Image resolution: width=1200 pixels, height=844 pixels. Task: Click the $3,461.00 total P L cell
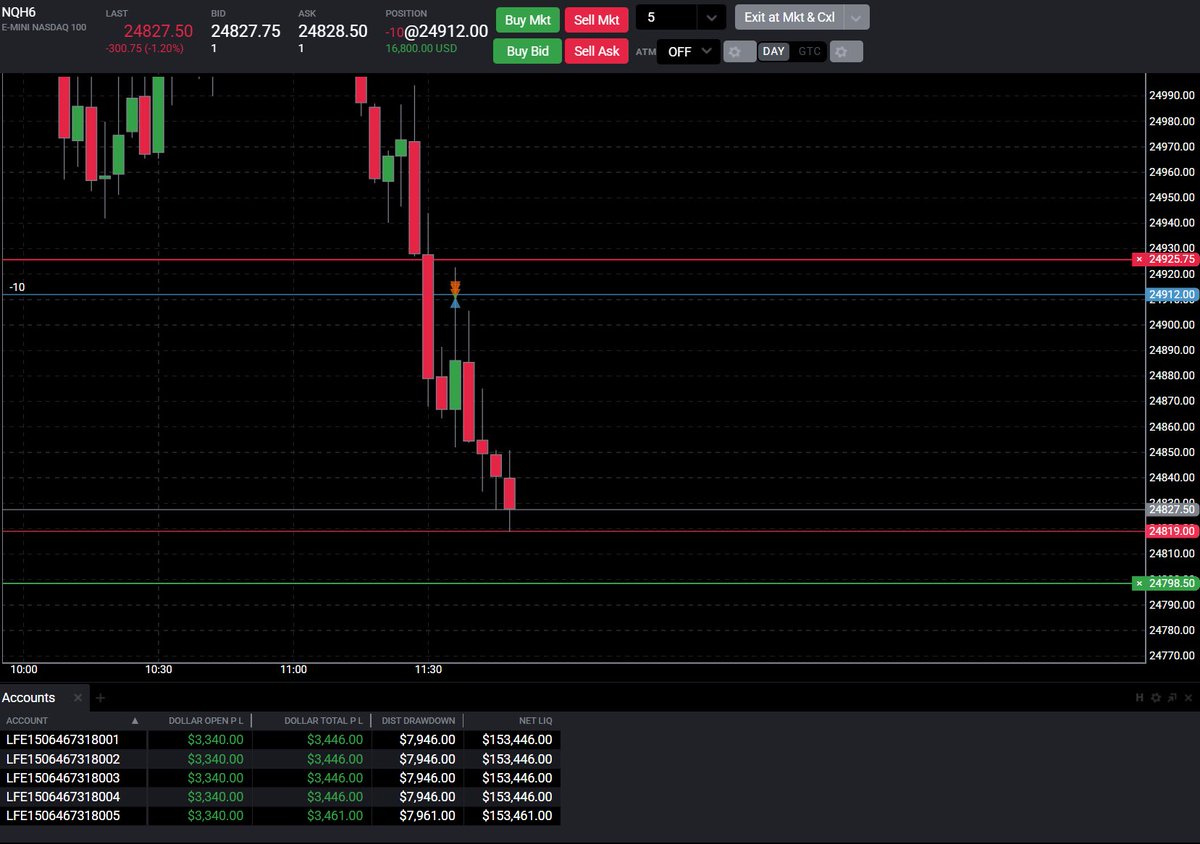(337, 816)
